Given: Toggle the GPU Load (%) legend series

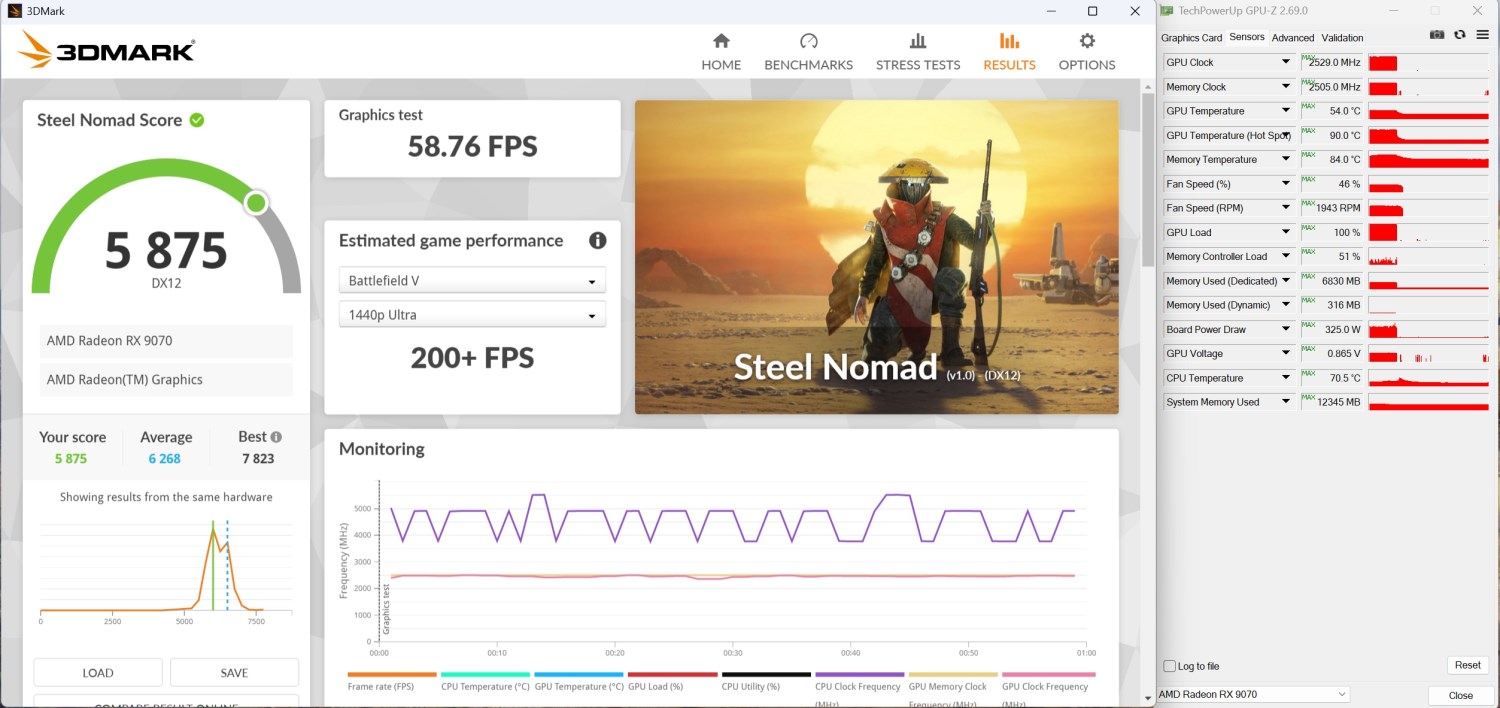Looking at the screenshot, I should click(672, 681).
